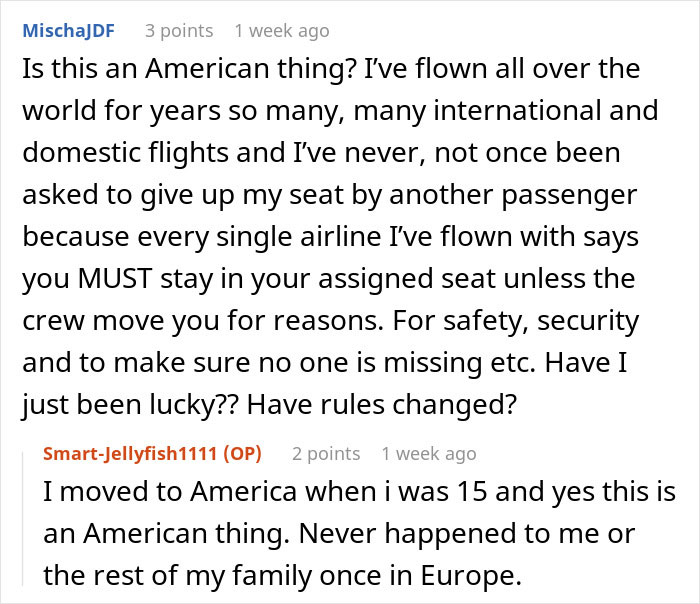
Task: Open MischaJDF's user profile
Action: 67,31
